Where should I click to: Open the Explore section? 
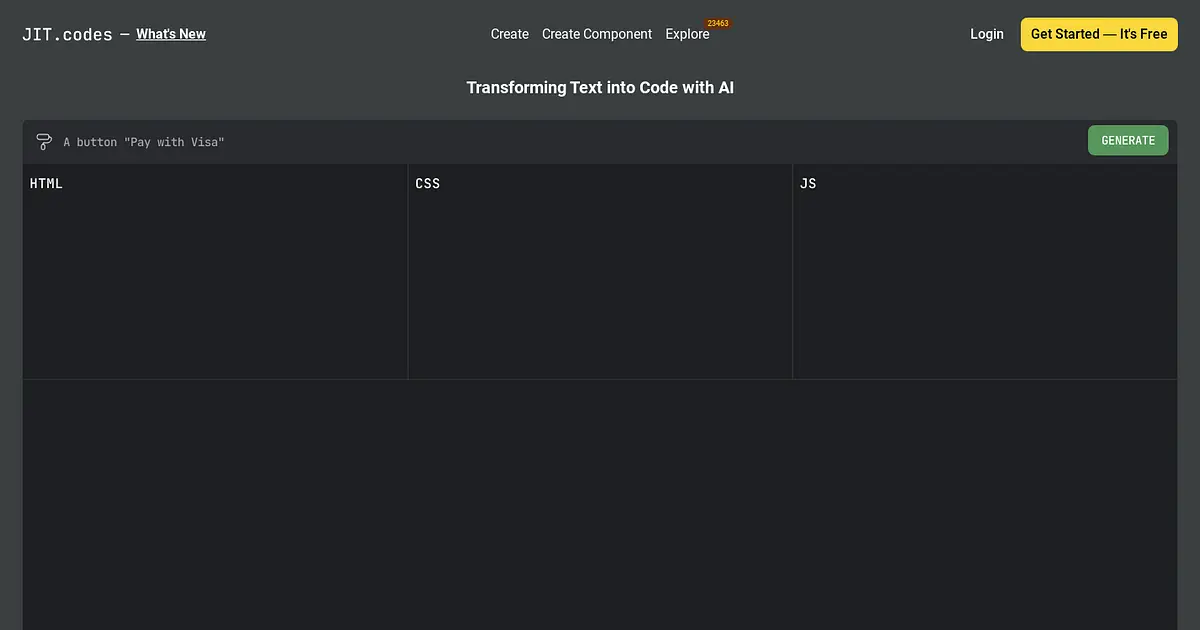[x=687, y=34]
